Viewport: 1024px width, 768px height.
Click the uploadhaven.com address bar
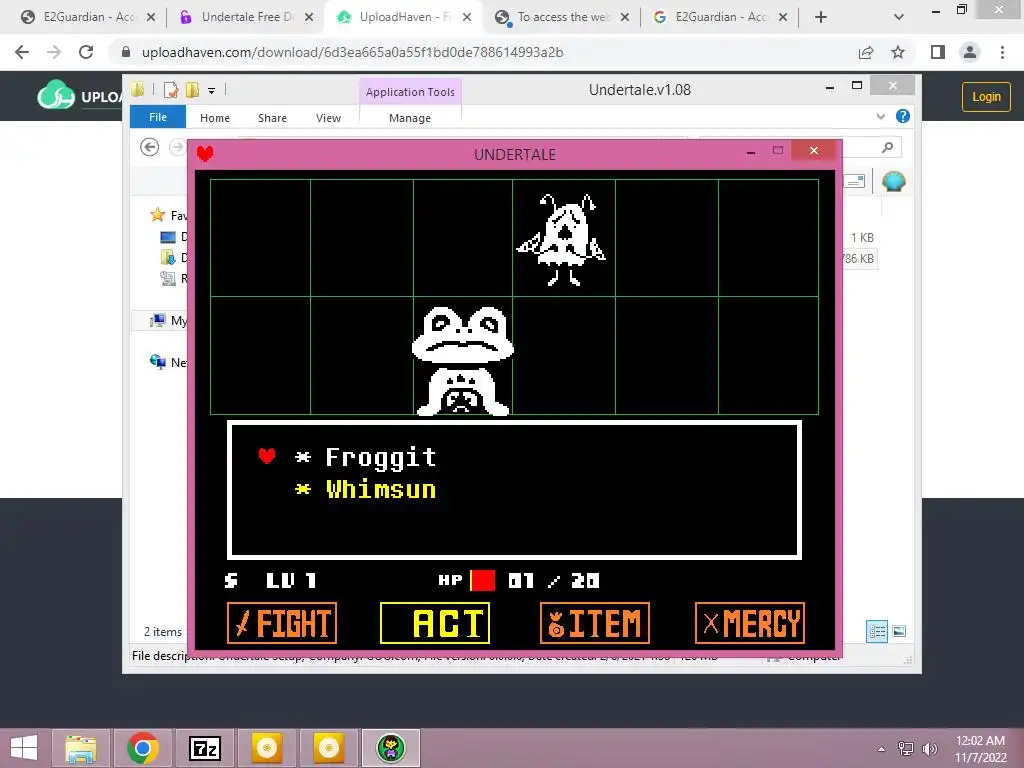click(353, 52)
